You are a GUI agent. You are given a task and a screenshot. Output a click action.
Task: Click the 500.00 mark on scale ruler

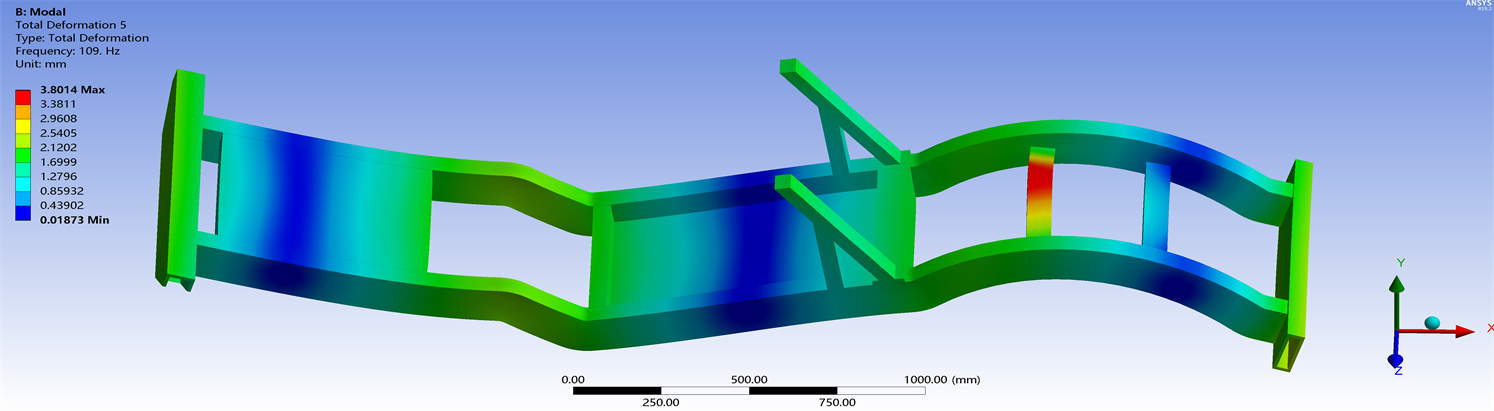749,379
